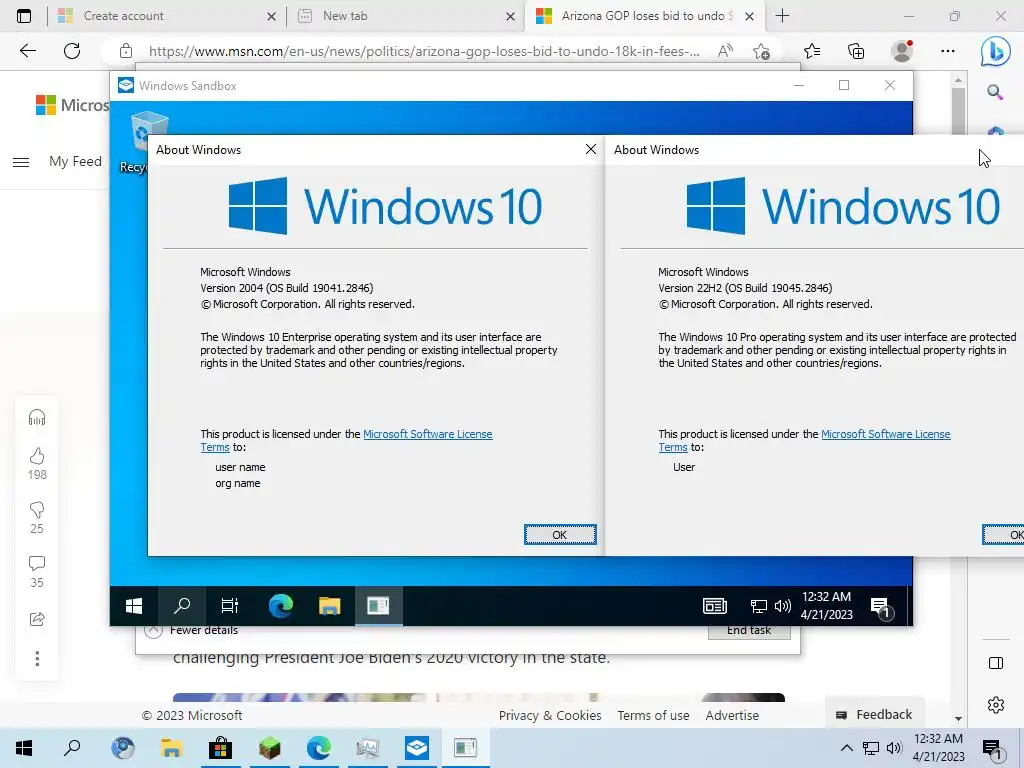
Task: Open Microsoft Software License link in Pro dialog
Action: click(x=886, y=434)
